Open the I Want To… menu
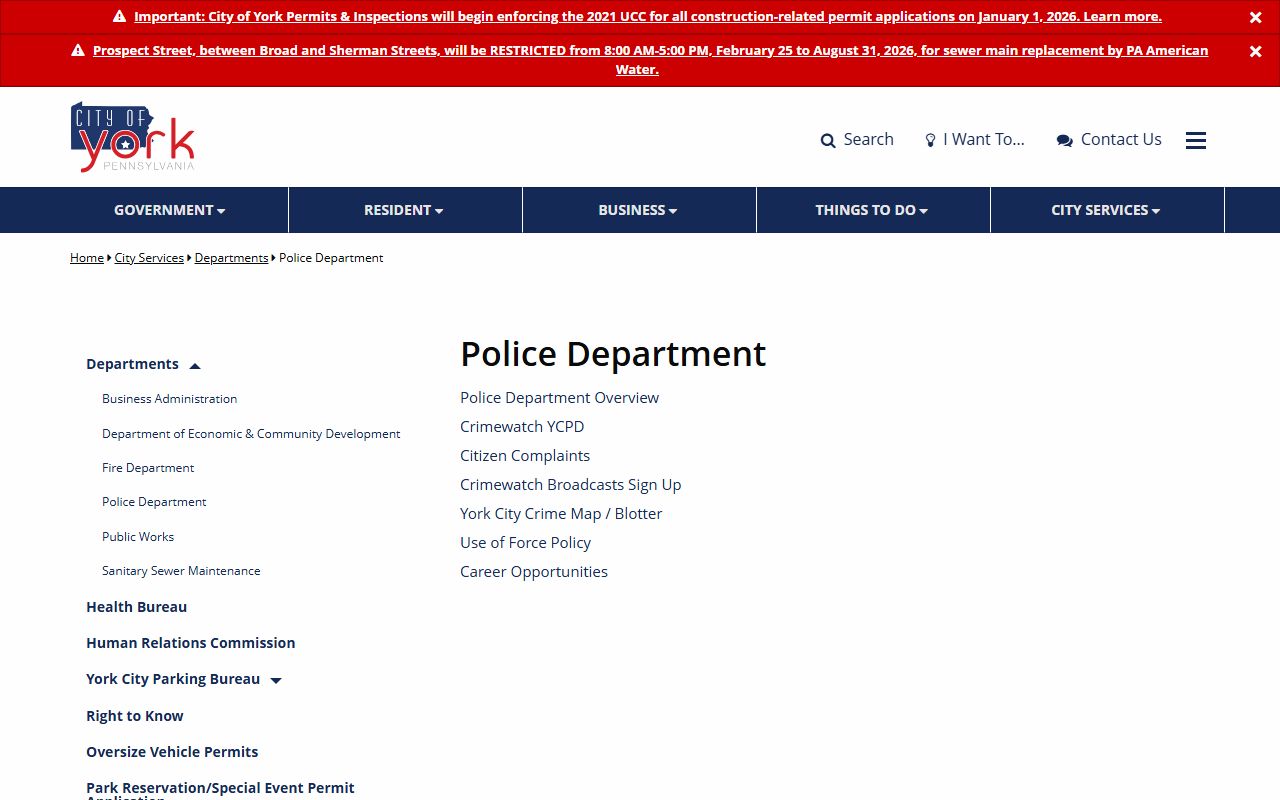The width and height of the screenshot is (1280, 800). [x=975, y=140]
